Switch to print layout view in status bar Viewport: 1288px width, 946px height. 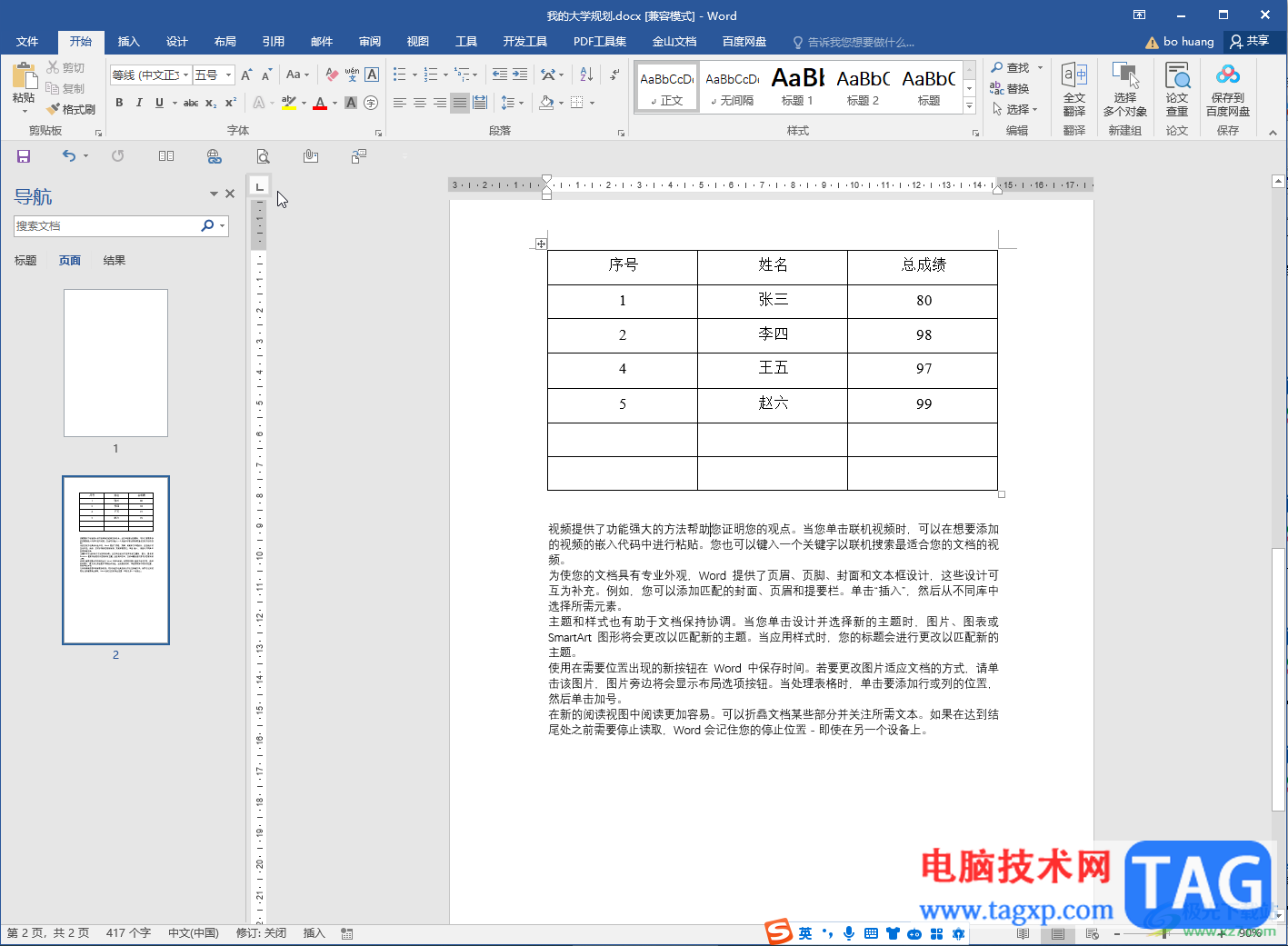[x=1058, y=933]
